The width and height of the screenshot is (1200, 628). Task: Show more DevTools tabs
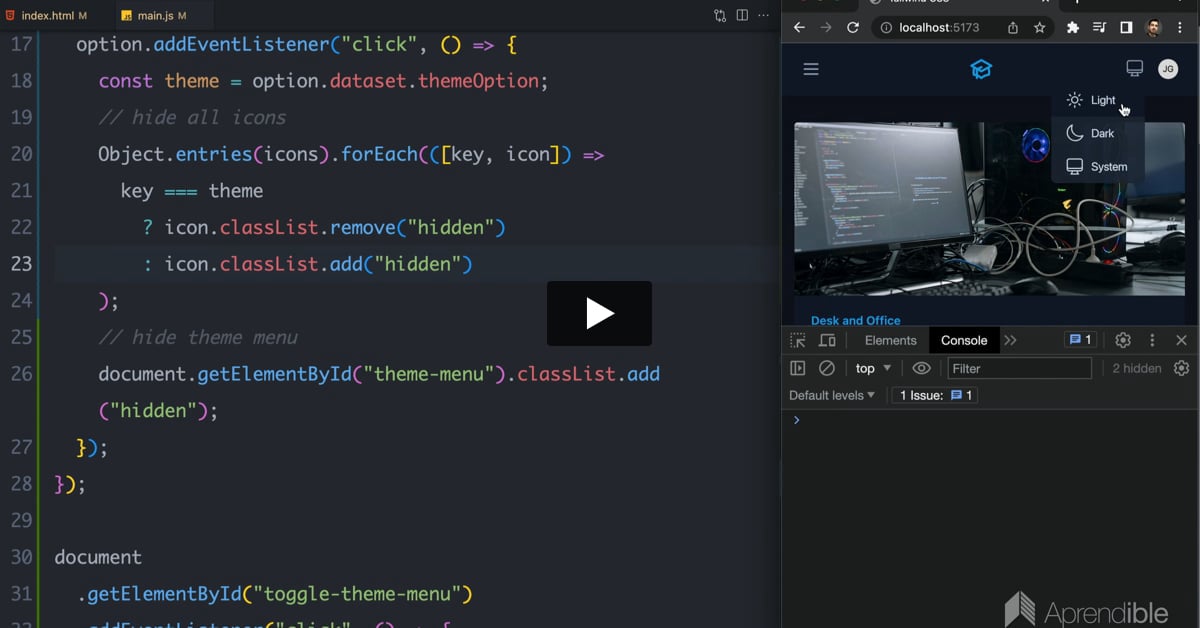pyautogui.click(x=1010, y=340)
